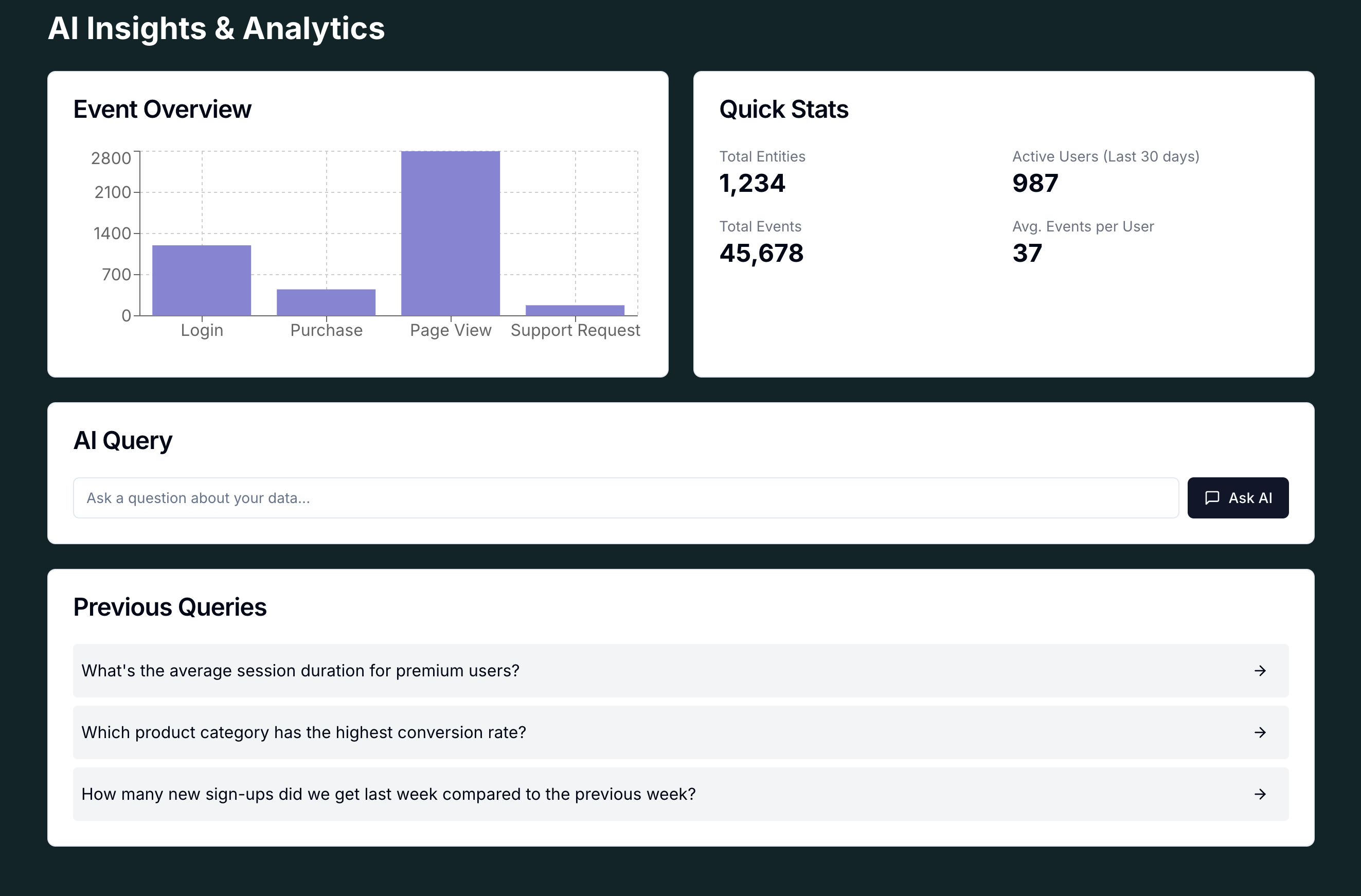
Task: Click the Total Events value 45,678
Action: [761, 253]
